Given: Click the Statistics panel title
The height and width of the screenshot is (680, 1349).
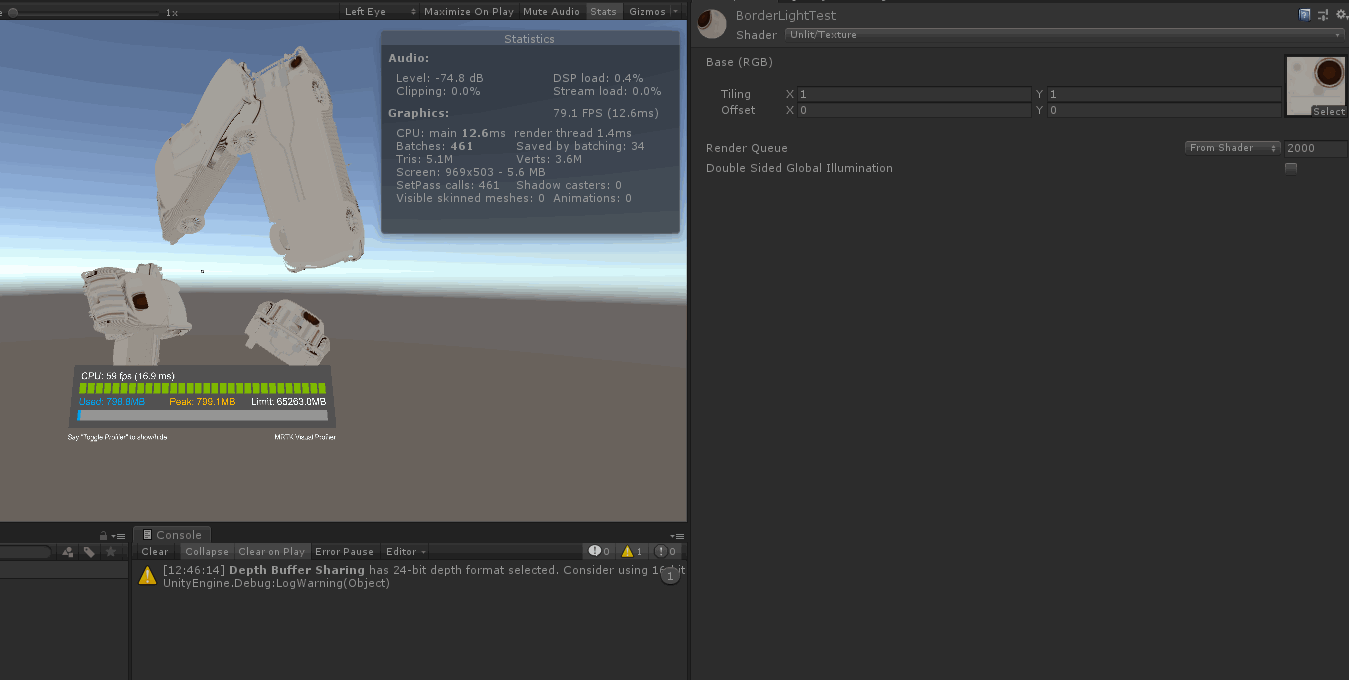Looking at the screenshot, I should 529,39.
